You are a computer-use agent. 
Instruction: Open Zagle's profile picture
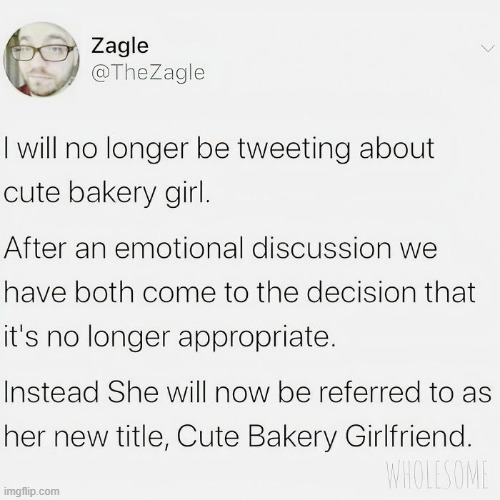pyautogui.click(x=41, y=60)
